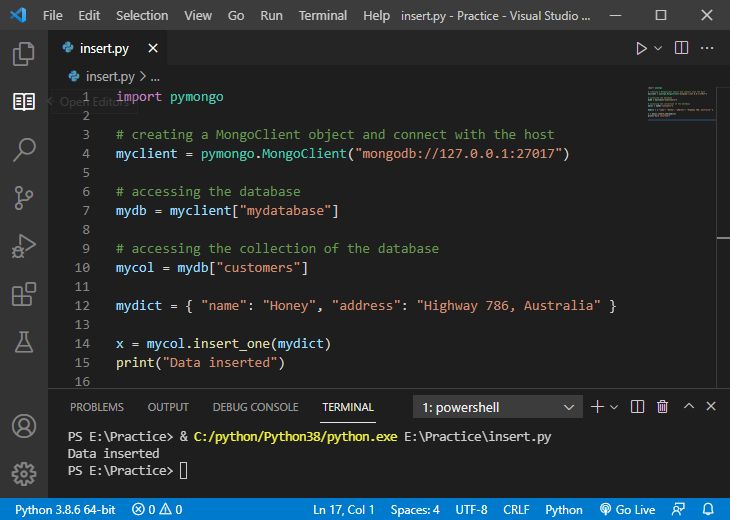Click the MongoDB connection string on line 4
The width and height of the screenshot is (730, 520).
pyautogui.click(x=459, y=154)
